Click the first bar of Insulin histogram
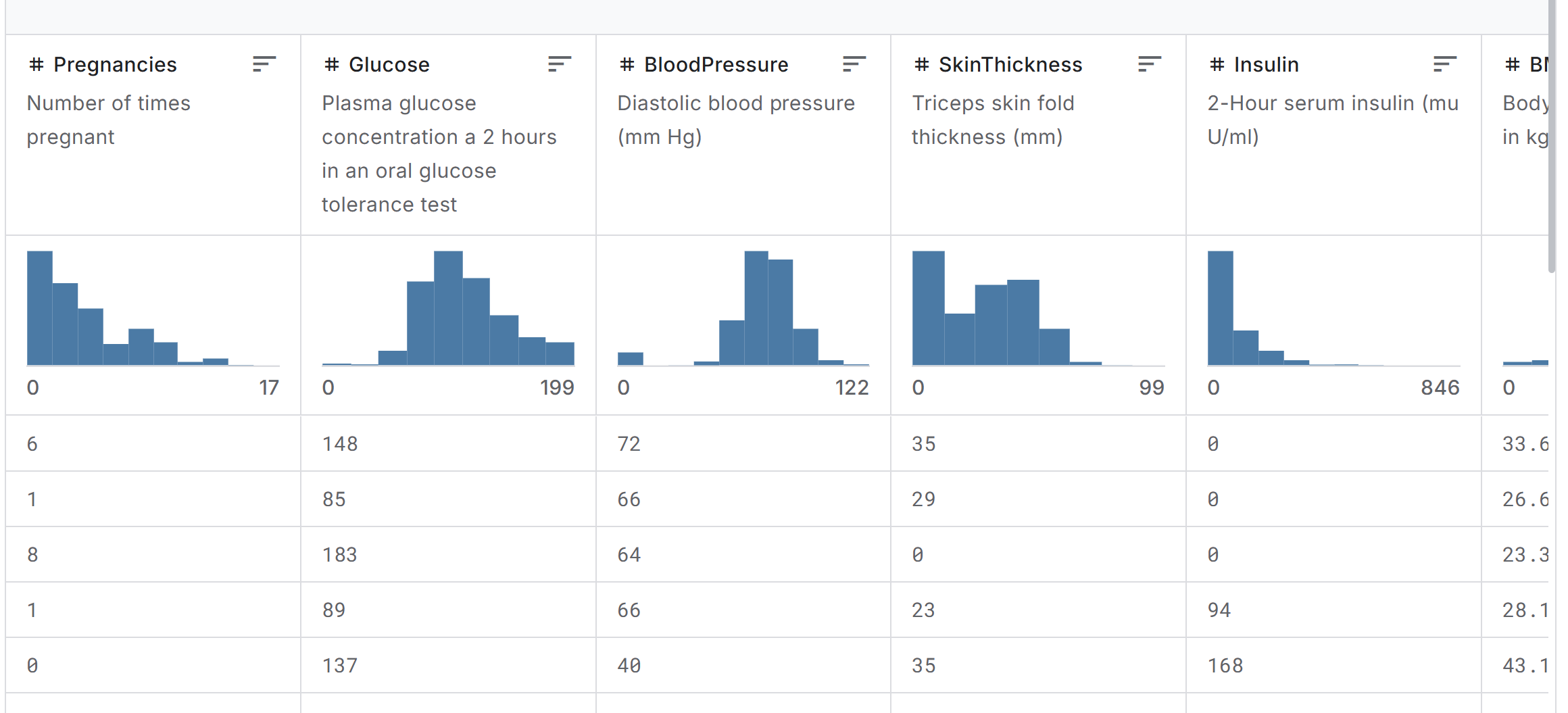This screenshot has height=713, width=1568. (1220, 308)
